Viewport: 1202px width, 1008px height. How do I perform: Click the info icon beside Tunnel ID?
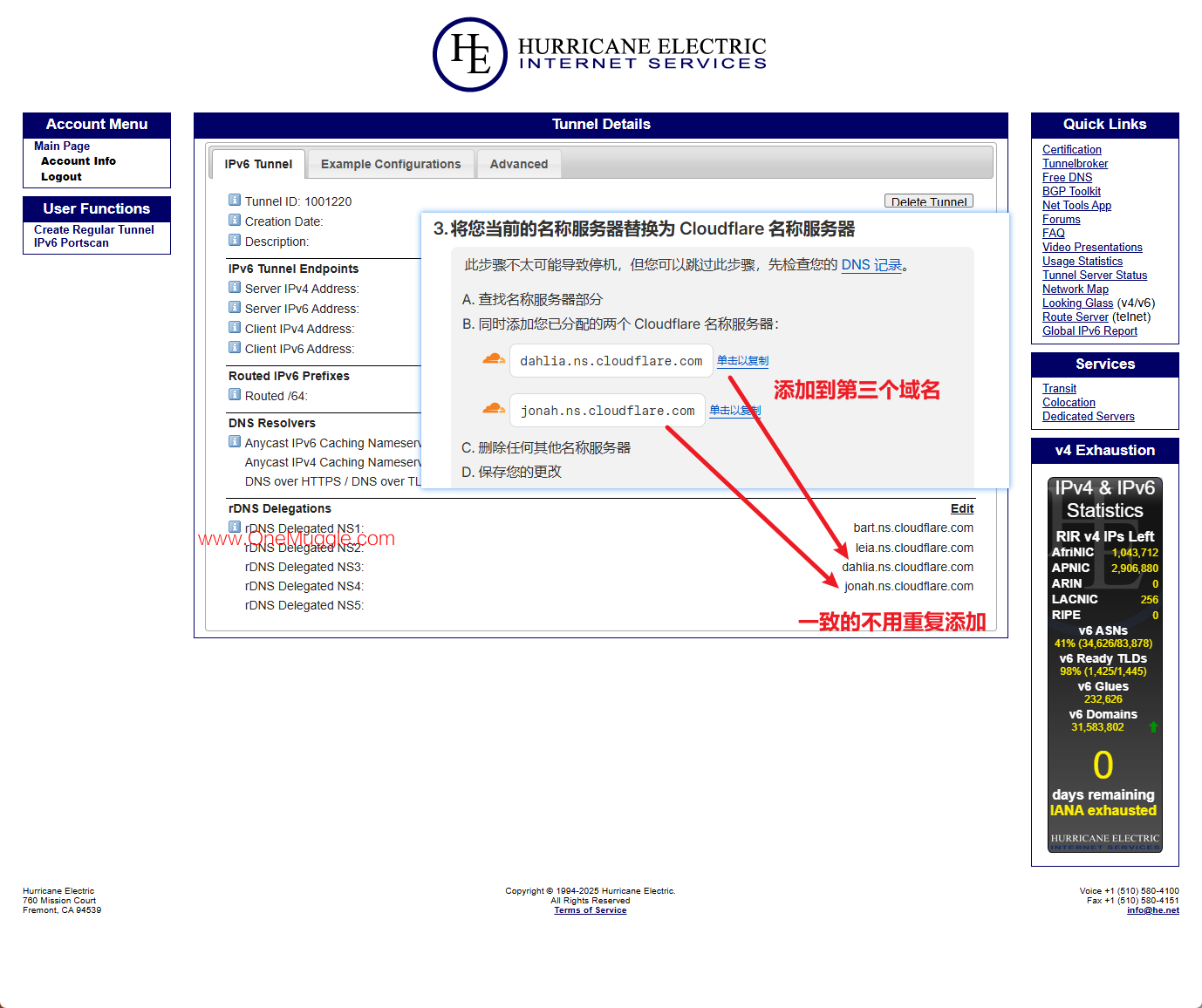[x=235, y=200]
